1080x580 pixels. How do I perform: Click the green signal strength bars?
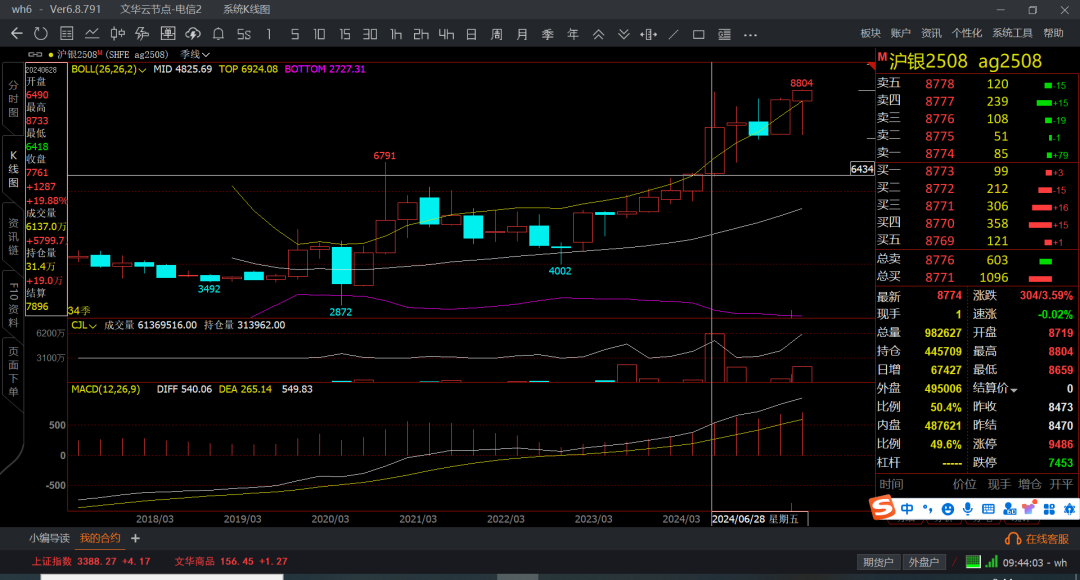click(991, 562)
